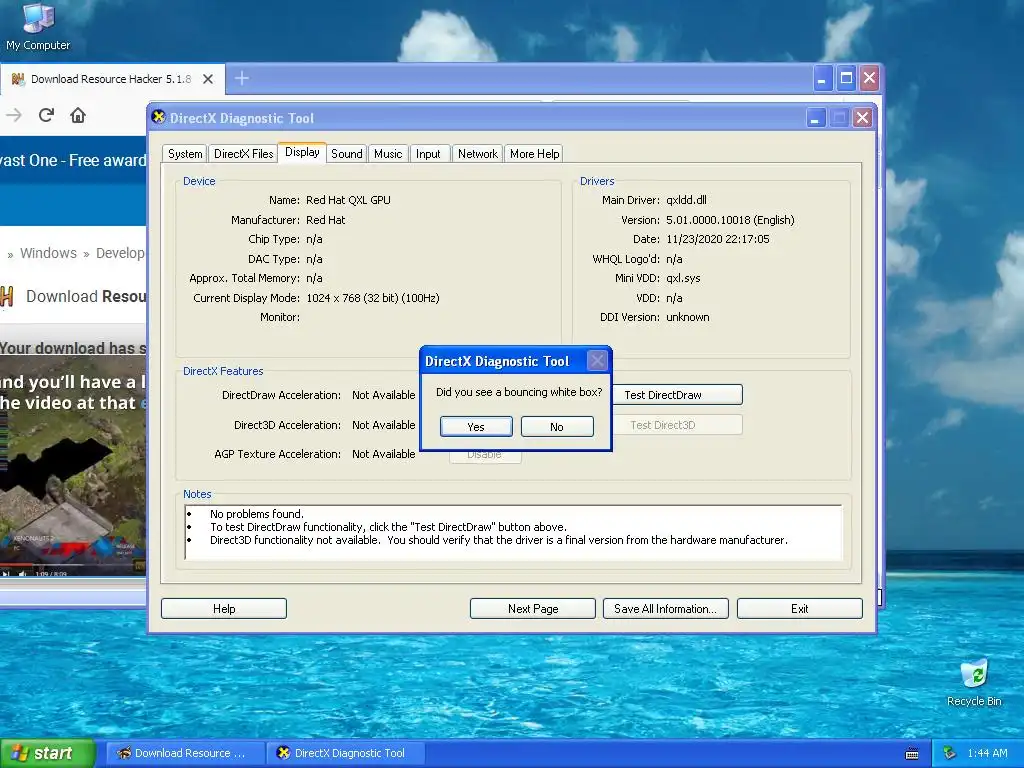Open the Music tab

point(388,153)
